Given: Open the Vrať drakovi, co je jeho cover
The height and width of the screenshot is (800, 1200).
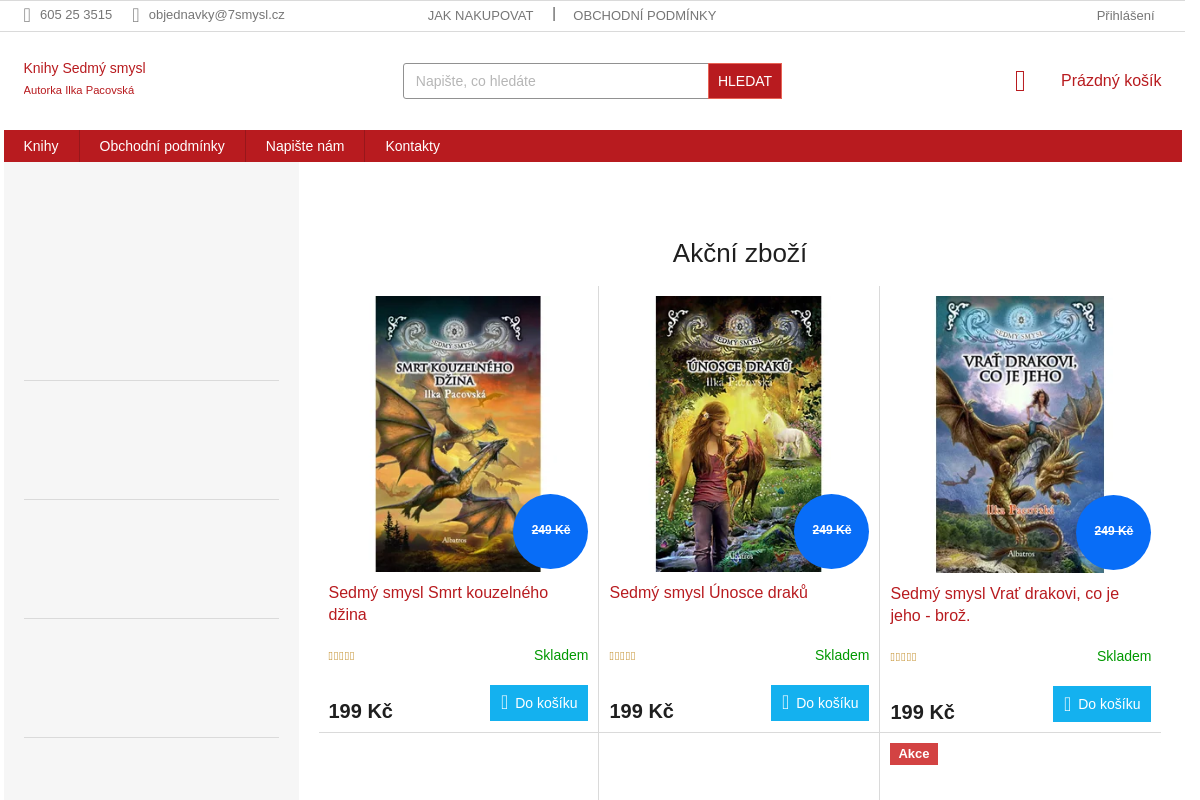Looking at the screenshot, I should (x=1020, y=434).
